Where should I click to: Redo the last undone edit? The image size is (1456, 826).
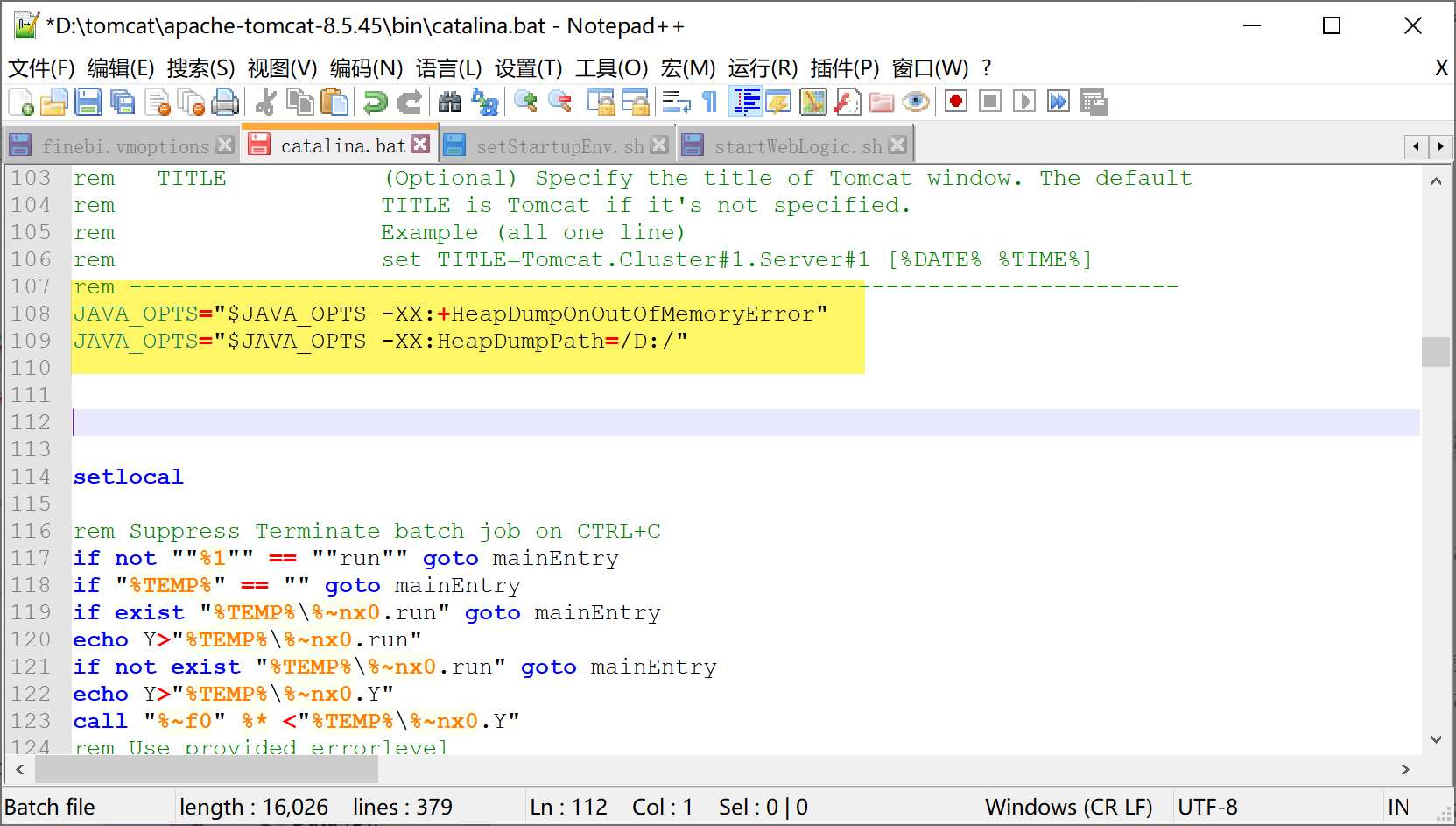(409, 102)
